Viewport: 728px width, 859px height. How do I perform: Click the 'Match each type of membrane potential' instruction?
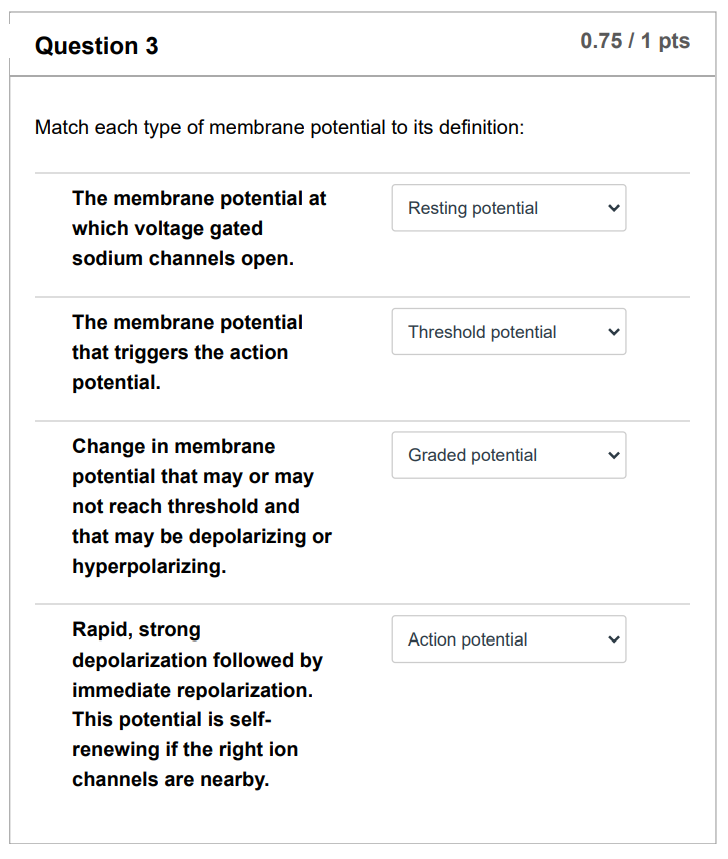pos(279,128)
